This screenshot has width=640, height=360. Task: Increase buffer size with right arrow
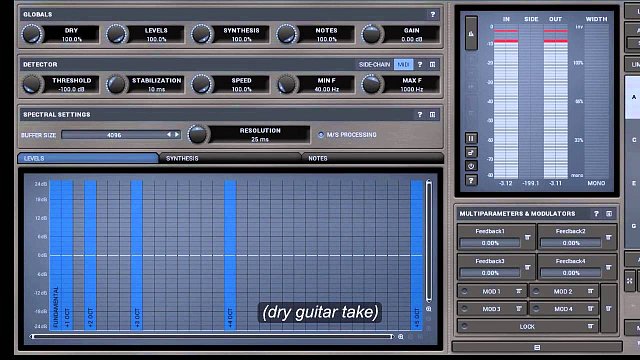[177, 134]
